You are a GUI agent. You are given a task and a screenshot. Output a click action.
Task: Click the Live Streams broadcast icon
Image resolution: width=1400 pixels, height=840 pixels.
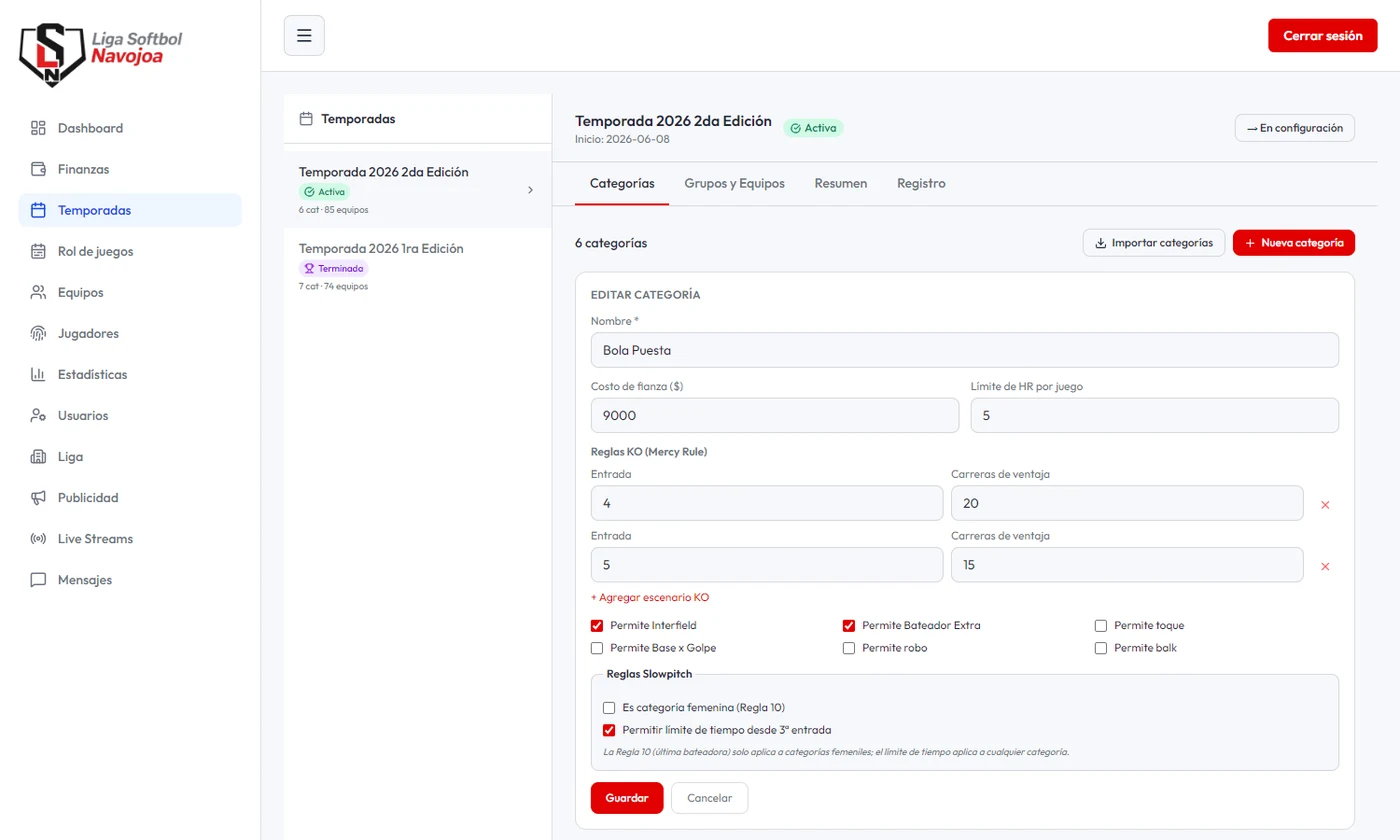pos(39,538)
